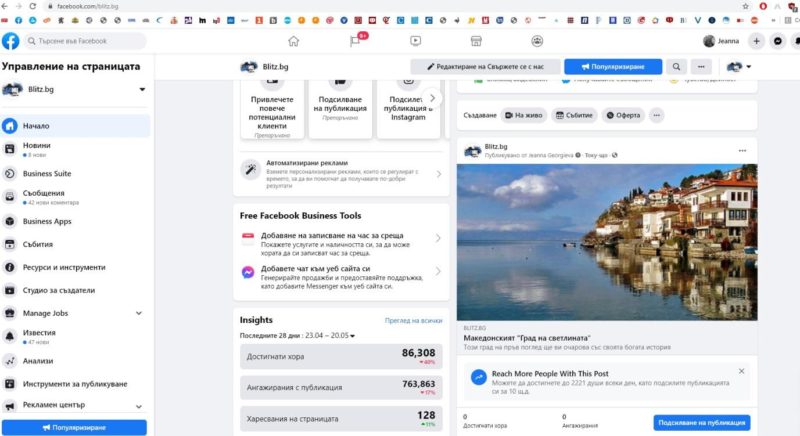800x436 pixels.
Task: Click Редактиране на Свържете се с нас
Action: 485,67
